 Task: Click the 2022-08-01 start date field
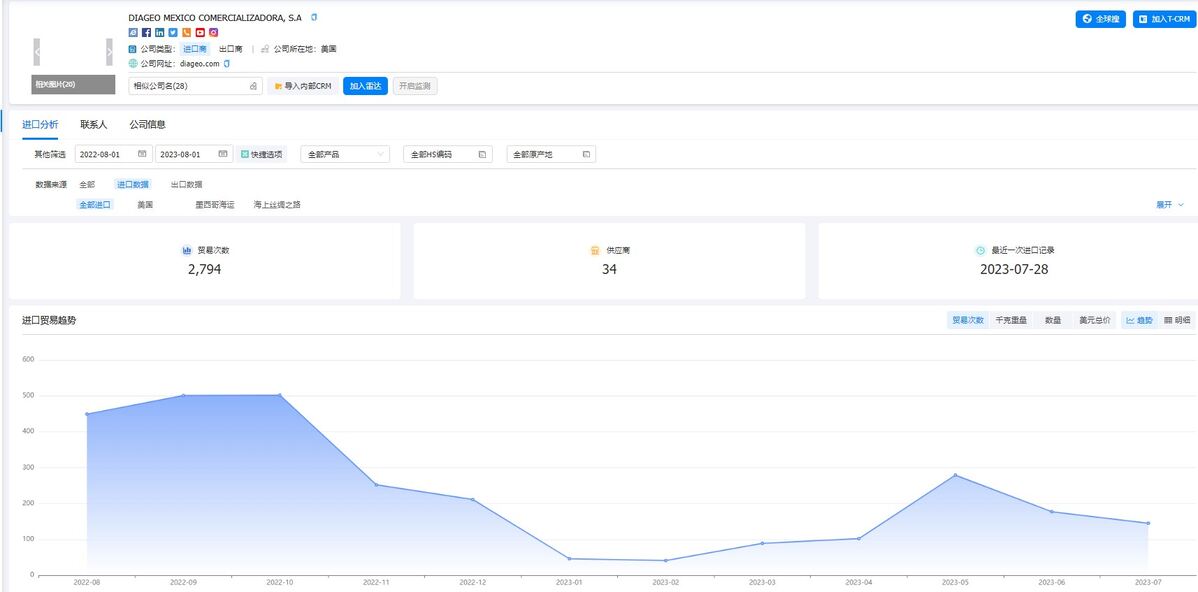point(114,154)
